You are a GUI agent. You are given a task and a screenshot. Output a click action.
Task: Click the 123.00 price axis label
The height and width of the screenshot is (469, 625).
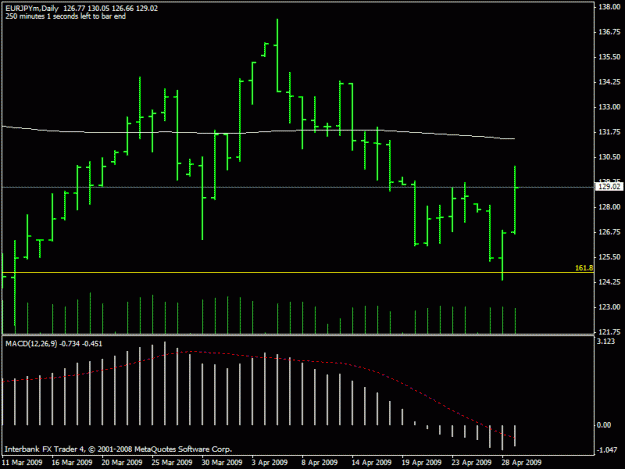pyautogui.click(x=609, y=307)
